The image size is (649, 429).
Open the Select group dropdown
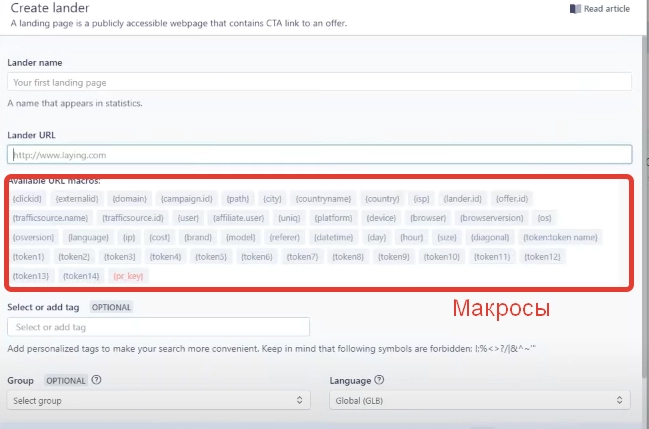pyautogui.click(x=159, y=400)
